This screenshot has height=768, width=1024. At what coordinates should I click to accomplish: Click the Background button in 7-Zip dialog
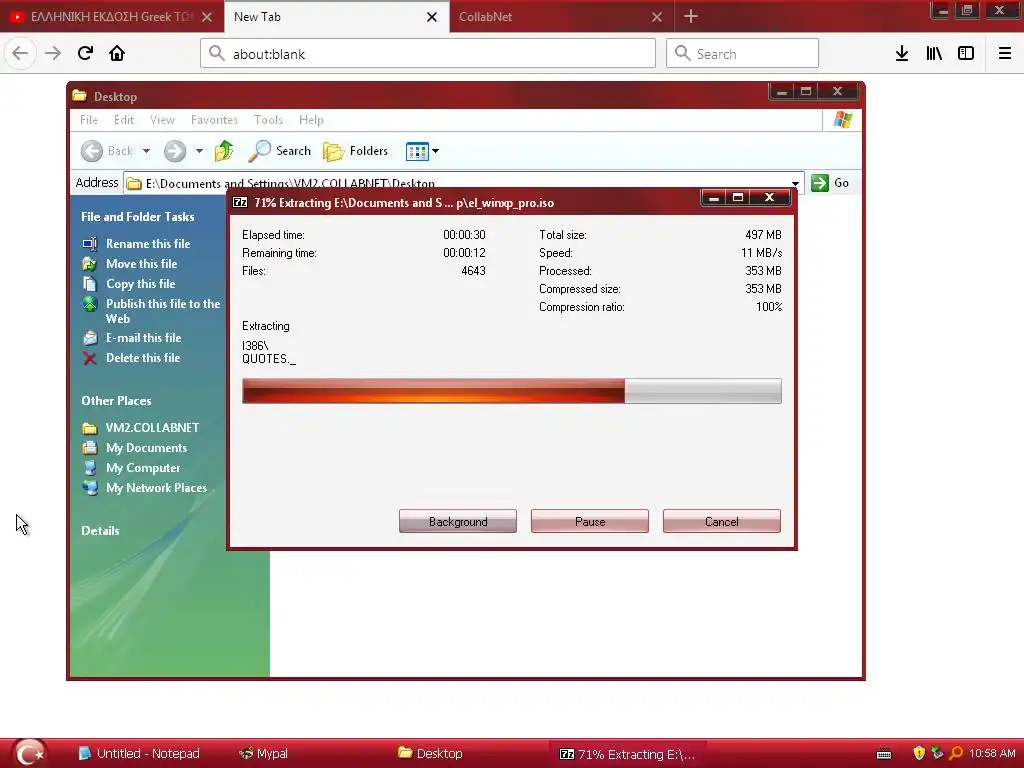tap(458, 521)
